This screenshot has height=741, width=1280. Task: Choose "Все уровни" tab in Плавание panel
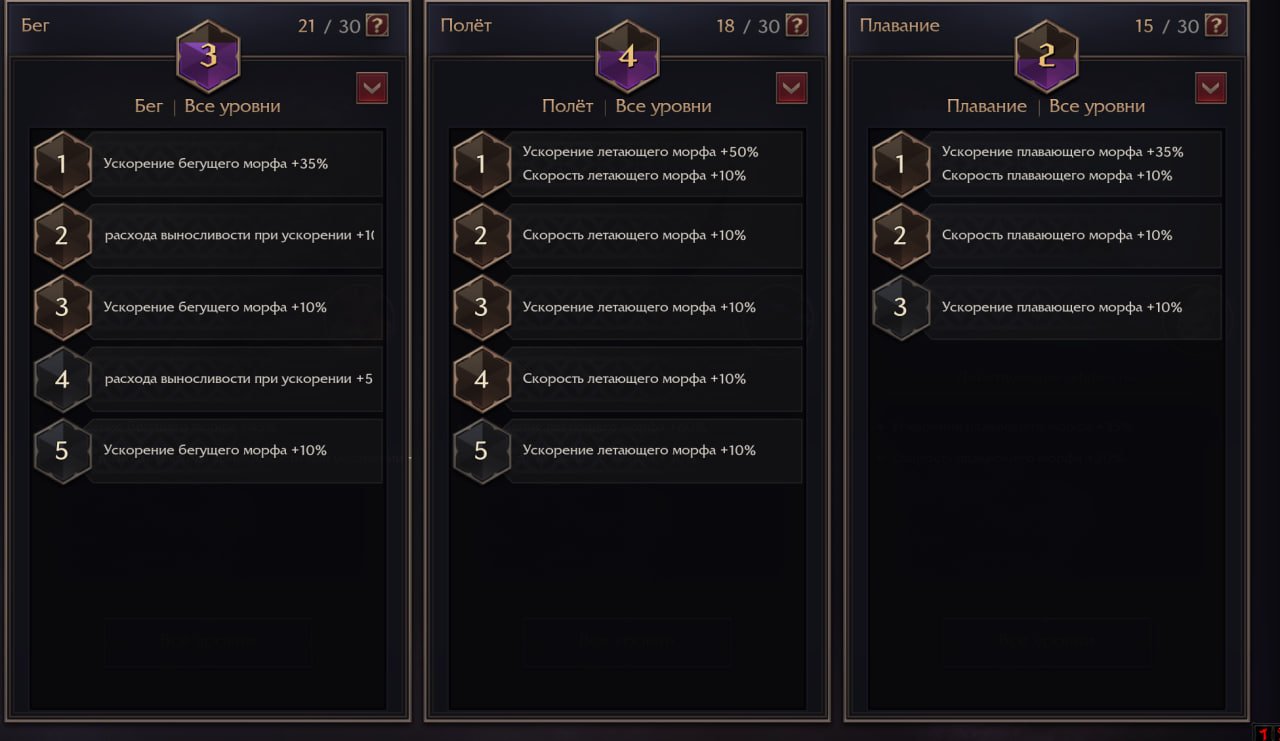[x=1097, y=106]
